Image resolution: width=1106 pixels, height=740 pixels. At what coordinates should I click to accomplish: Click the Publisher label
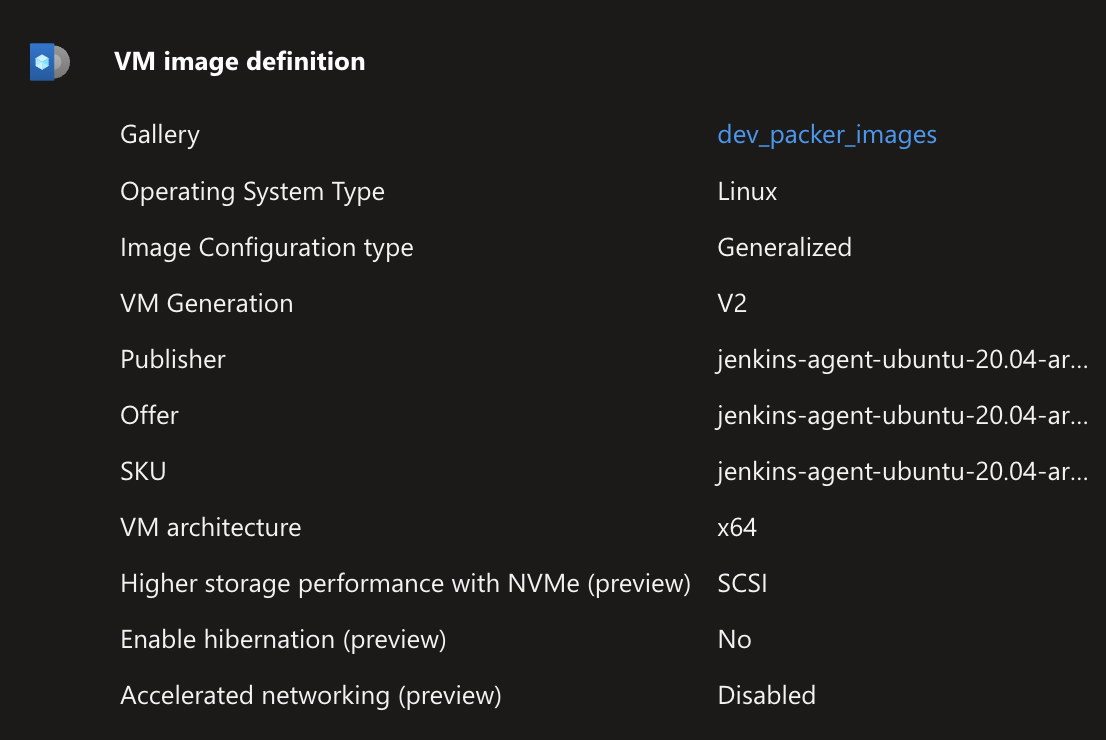point(172,359)
